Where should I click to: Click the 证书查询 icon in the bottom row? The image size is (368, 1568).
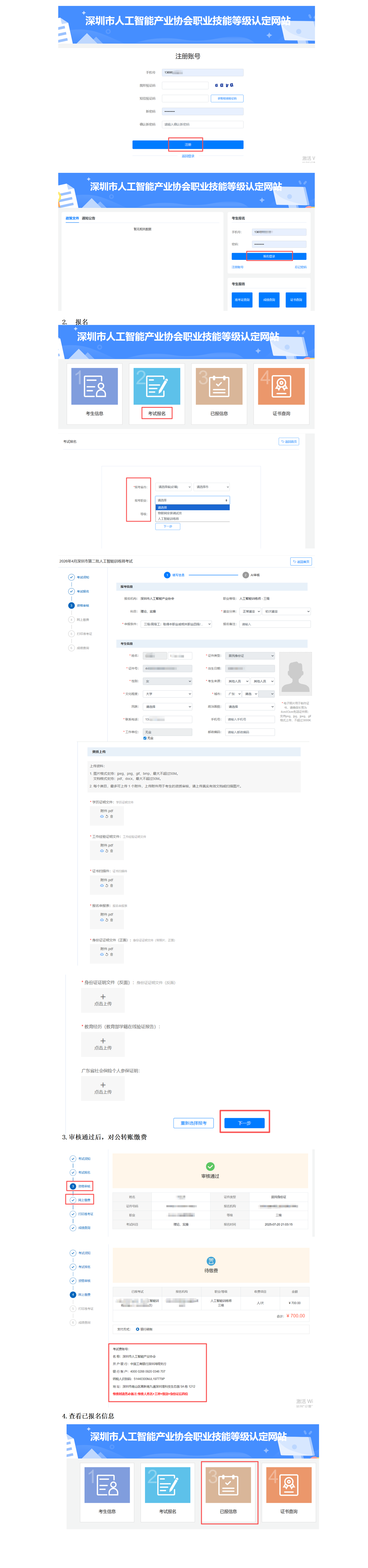(x=289, y=1484)
